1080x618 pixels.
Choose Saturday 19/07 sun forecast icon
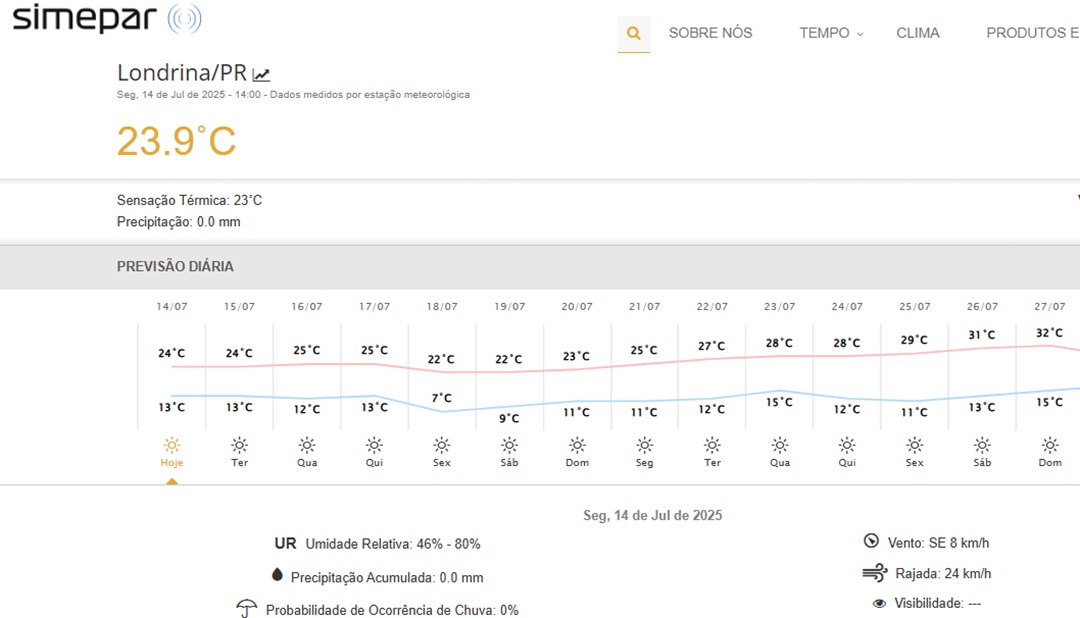click(x=509, y=446)
